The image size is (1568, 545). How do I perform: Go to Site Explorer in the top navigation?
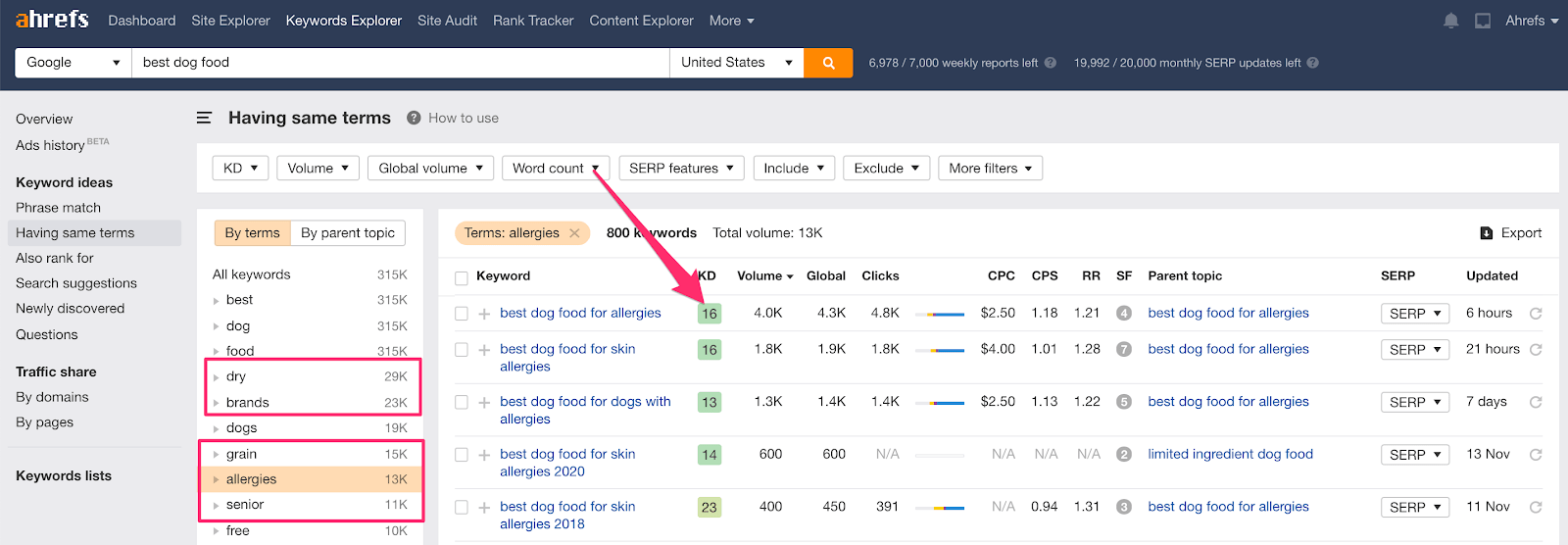click(x=230, y=21)
